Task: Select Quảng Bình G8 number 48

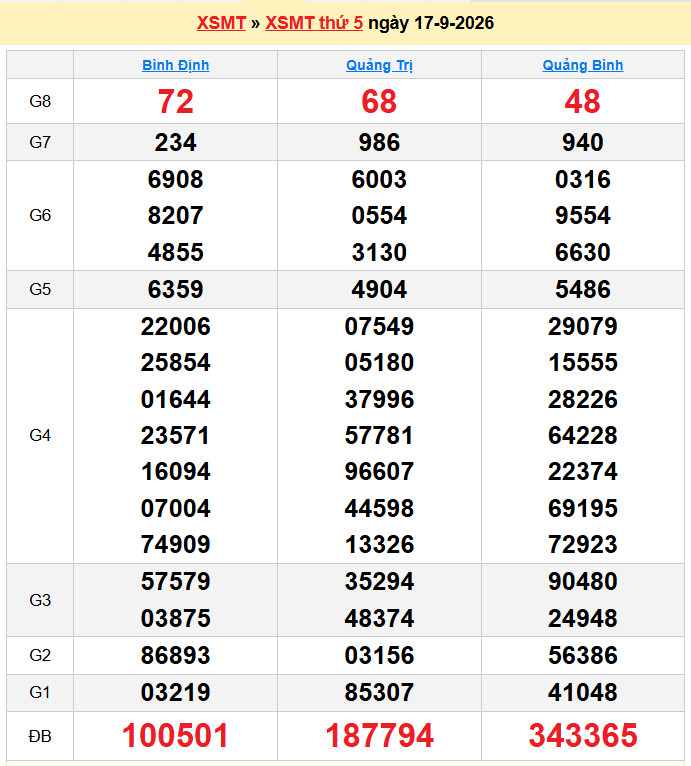Action: [x=583, y=102]
